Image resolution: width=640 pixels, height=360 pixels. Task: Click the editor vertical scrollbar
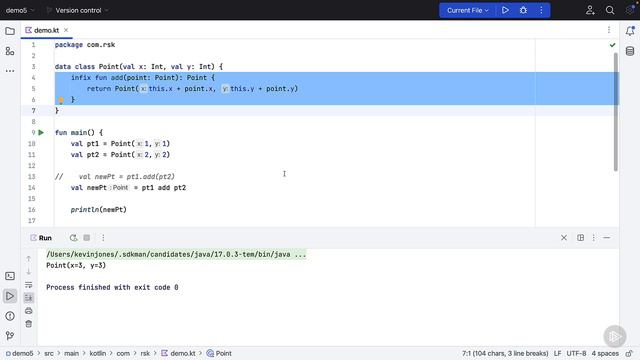pyautogui.click(x=616, y=112)
